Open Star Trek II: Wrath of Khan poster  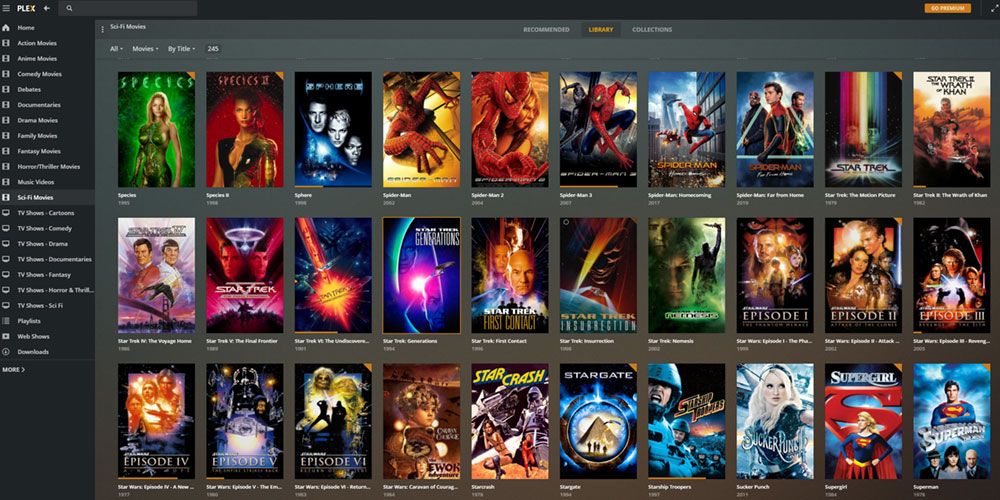(x=952, y=129)
